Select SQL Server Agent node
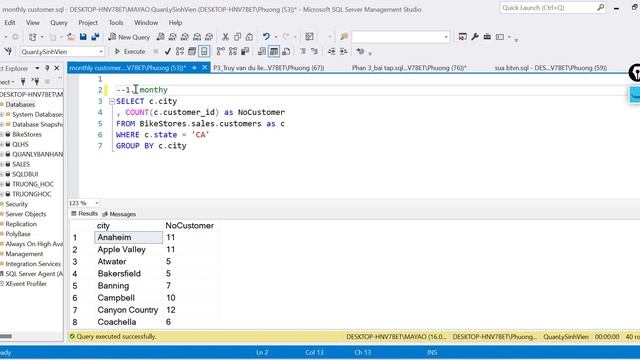Screen dimensions: 640x360 (x=34, y=274)
